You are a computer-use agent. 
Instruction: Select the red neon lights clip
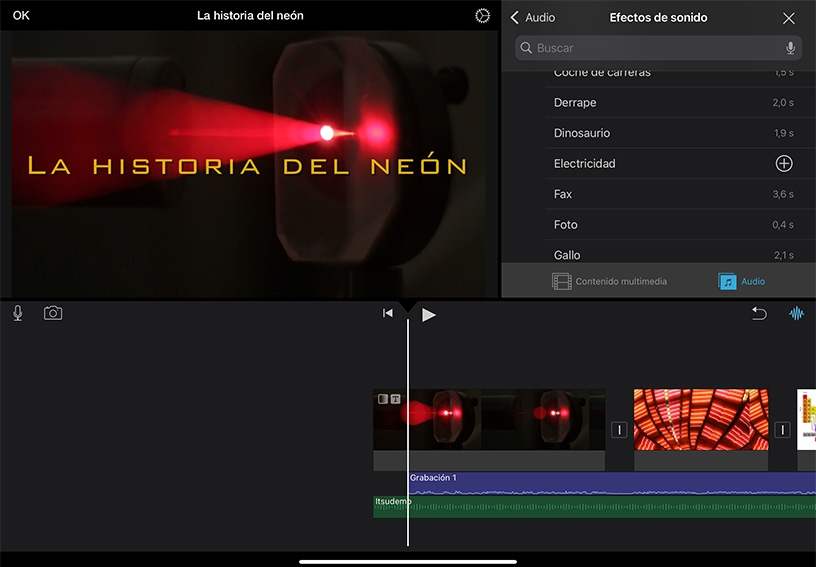pyautogui.click(x=701, y=419)
